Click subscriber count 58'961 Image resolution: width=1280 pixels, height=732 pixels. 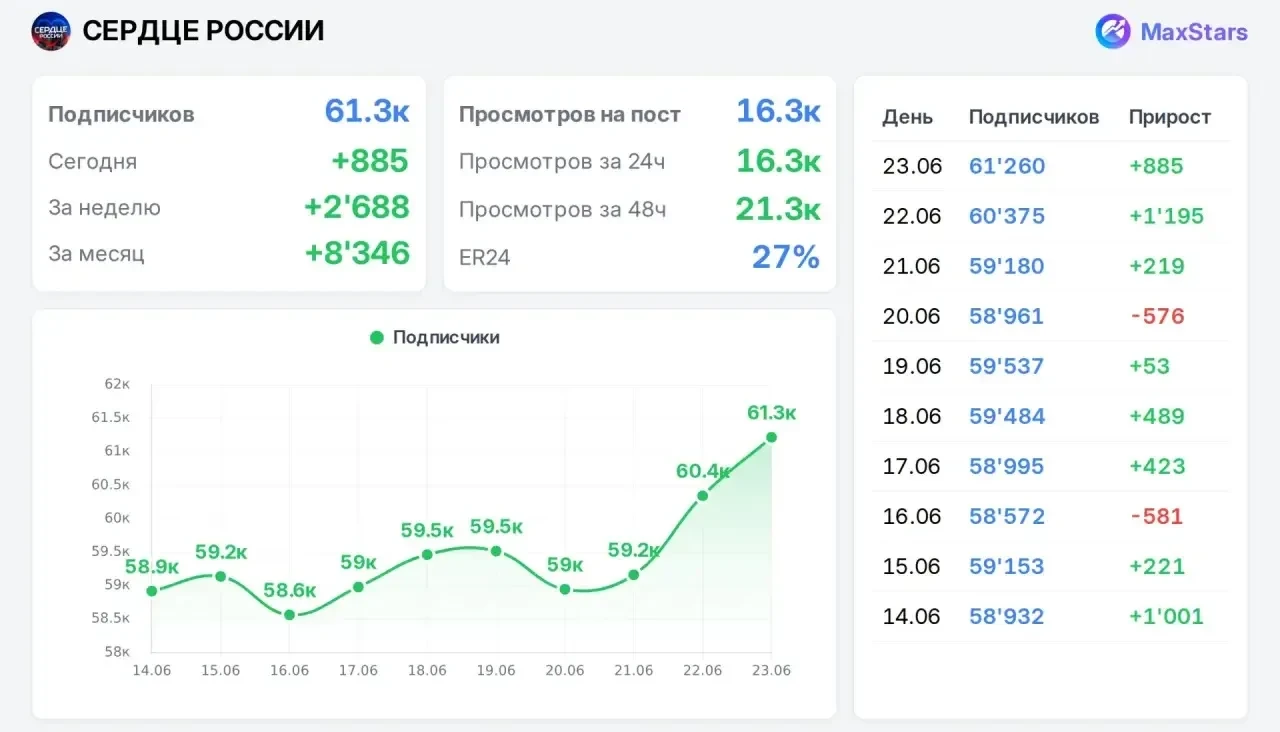click(1007, 316)
